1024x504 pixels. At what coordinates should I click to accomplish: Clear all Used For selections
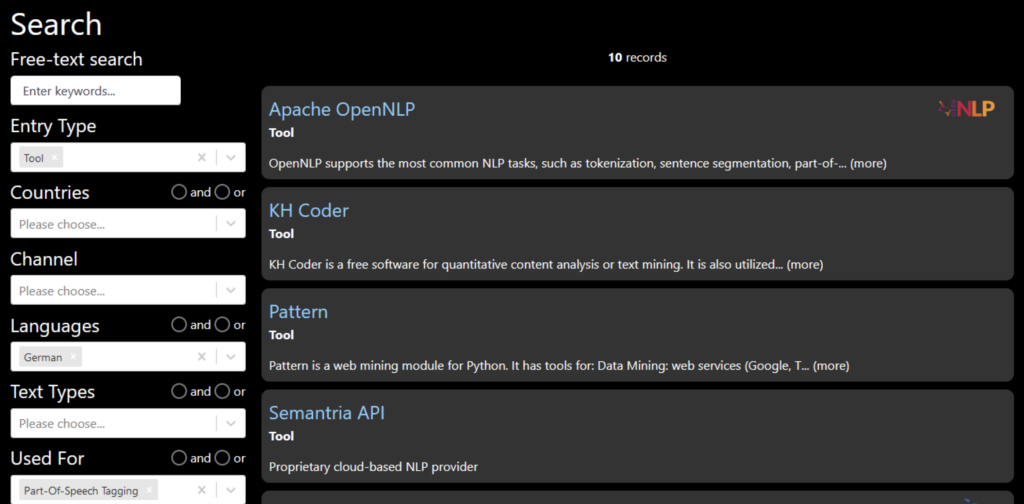tap(202, 490)
